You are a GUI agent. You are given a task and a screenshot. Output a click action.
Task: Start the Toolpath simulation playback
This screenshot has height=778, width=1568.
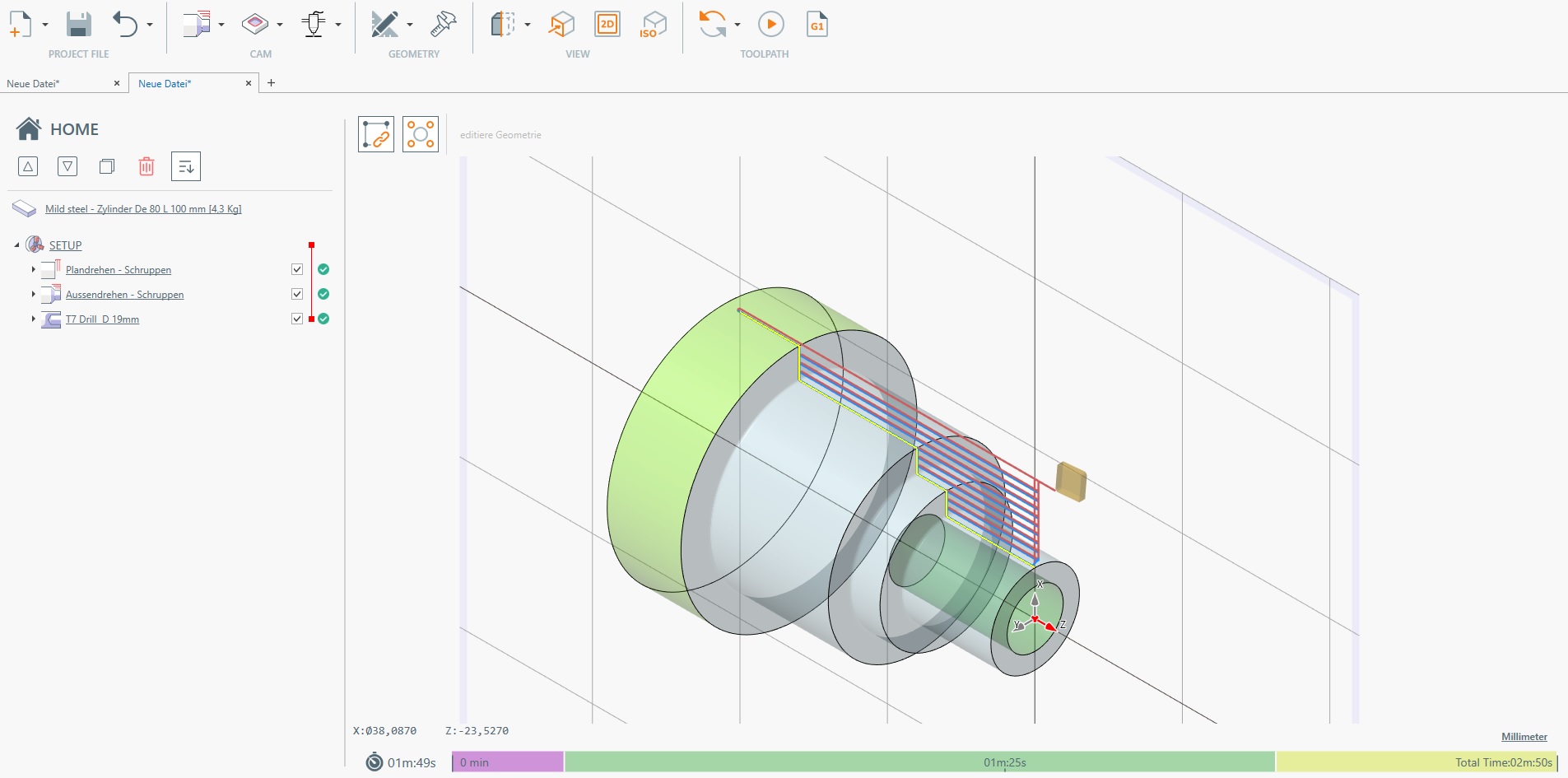pos(770,23)
